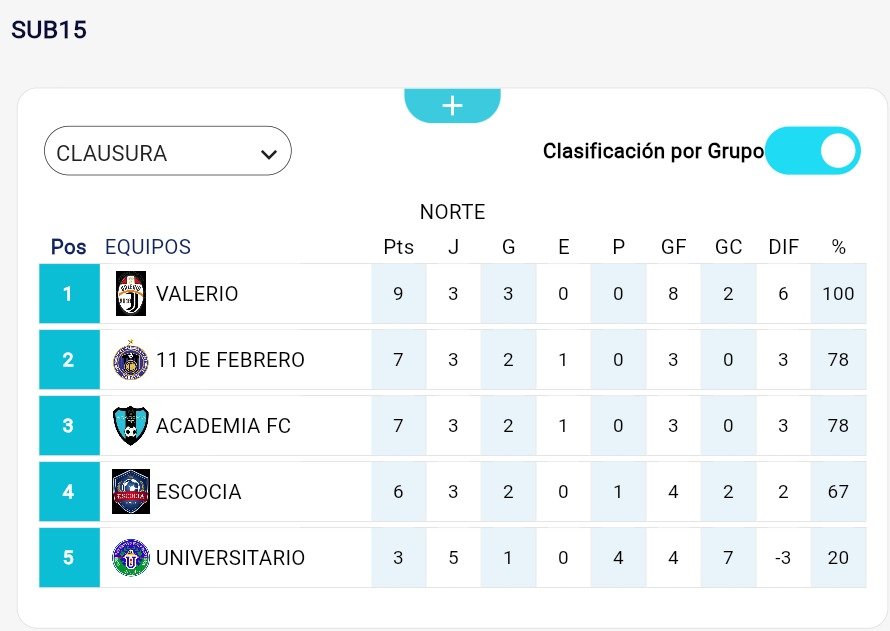Open the VALERIO team name link
Screen dimensions: 890x631
[197, 294]
